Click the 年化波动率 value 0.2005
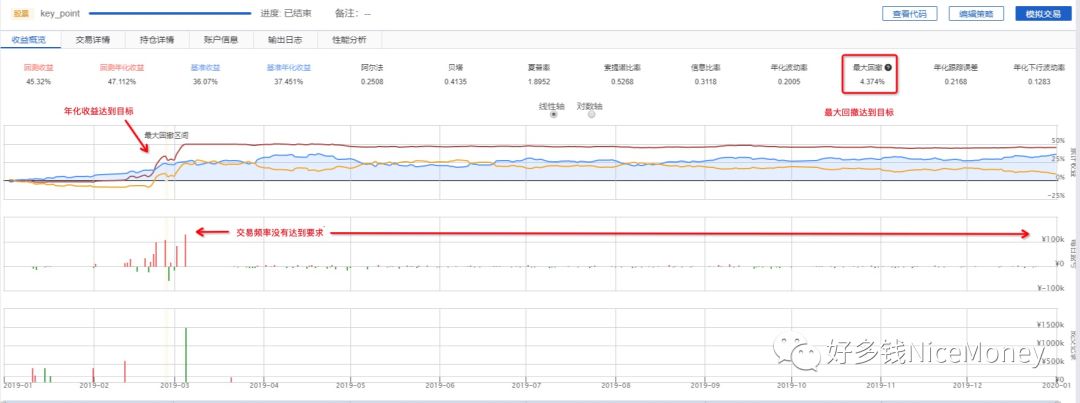This screenshot has height=403, width=1080. [789, 81]
